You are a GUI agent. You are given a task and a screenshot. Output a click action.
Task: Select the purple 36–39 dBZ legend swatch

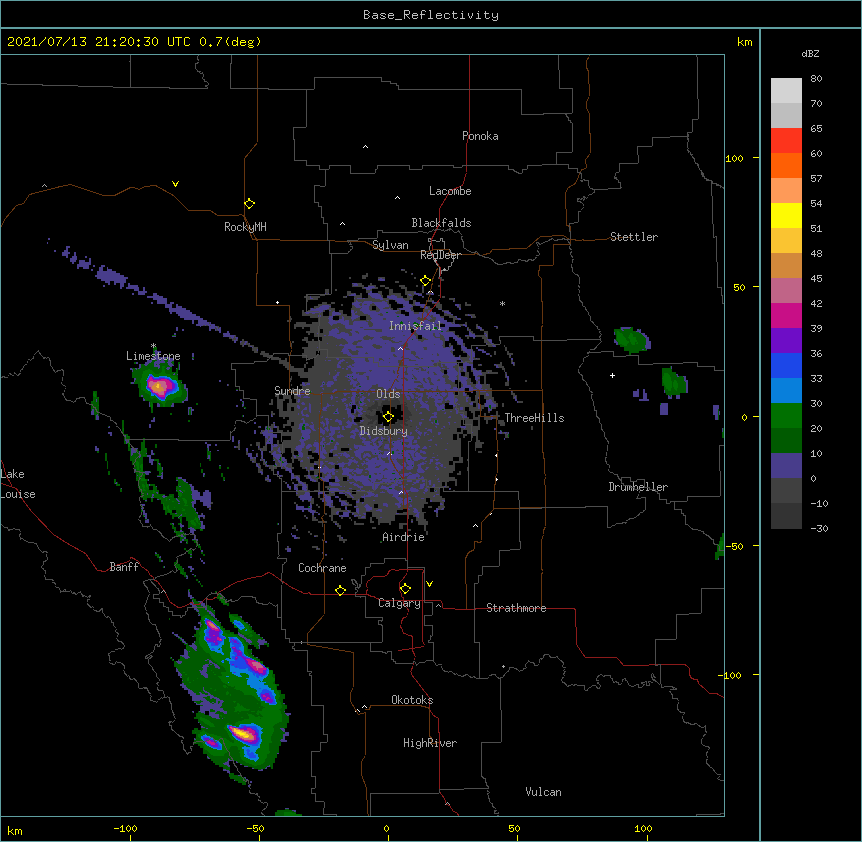click(786, 341)
